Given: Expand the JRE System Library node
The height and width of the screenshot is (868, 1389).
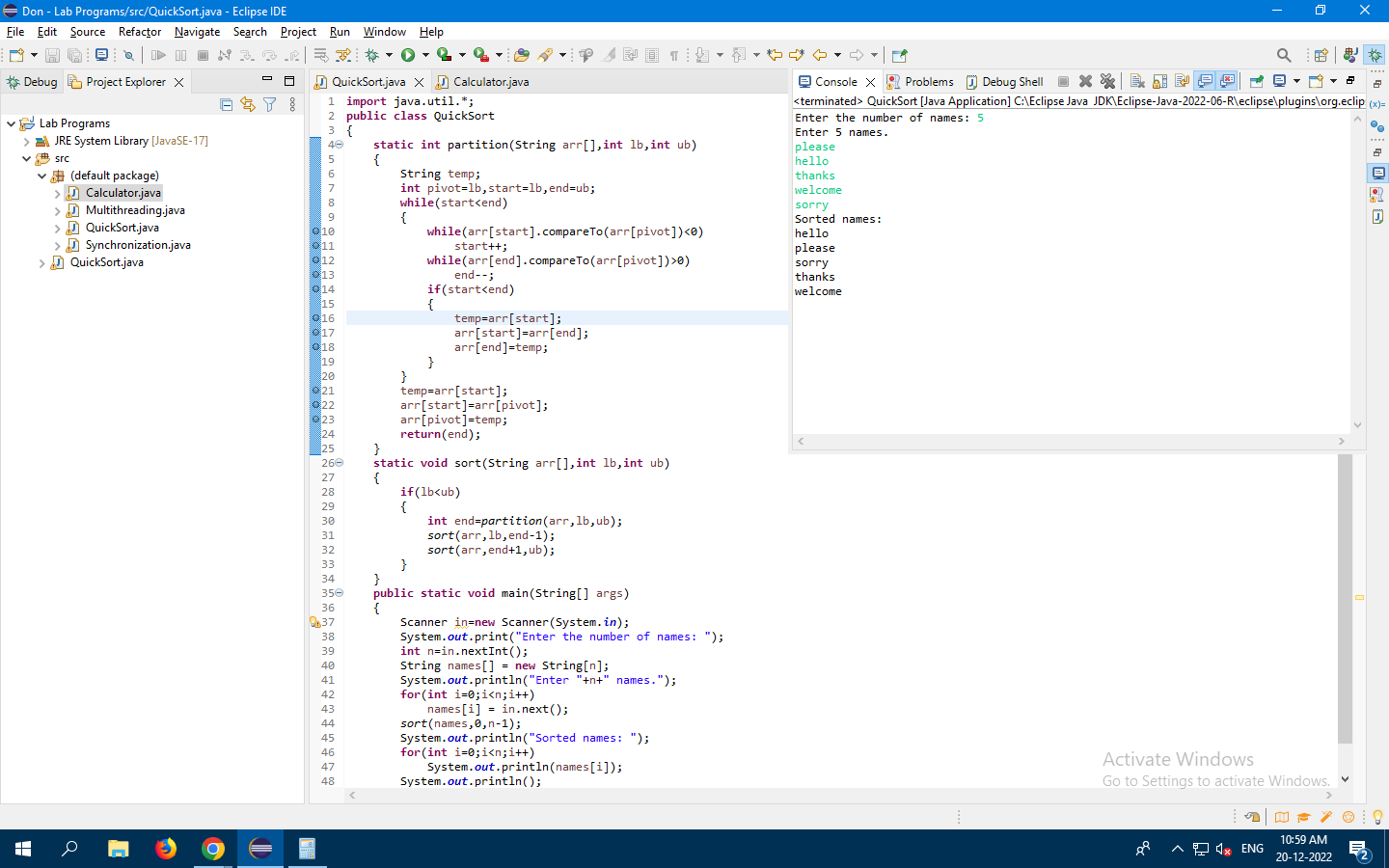Looking at the screenshot, I should click(x=26, y=141).
